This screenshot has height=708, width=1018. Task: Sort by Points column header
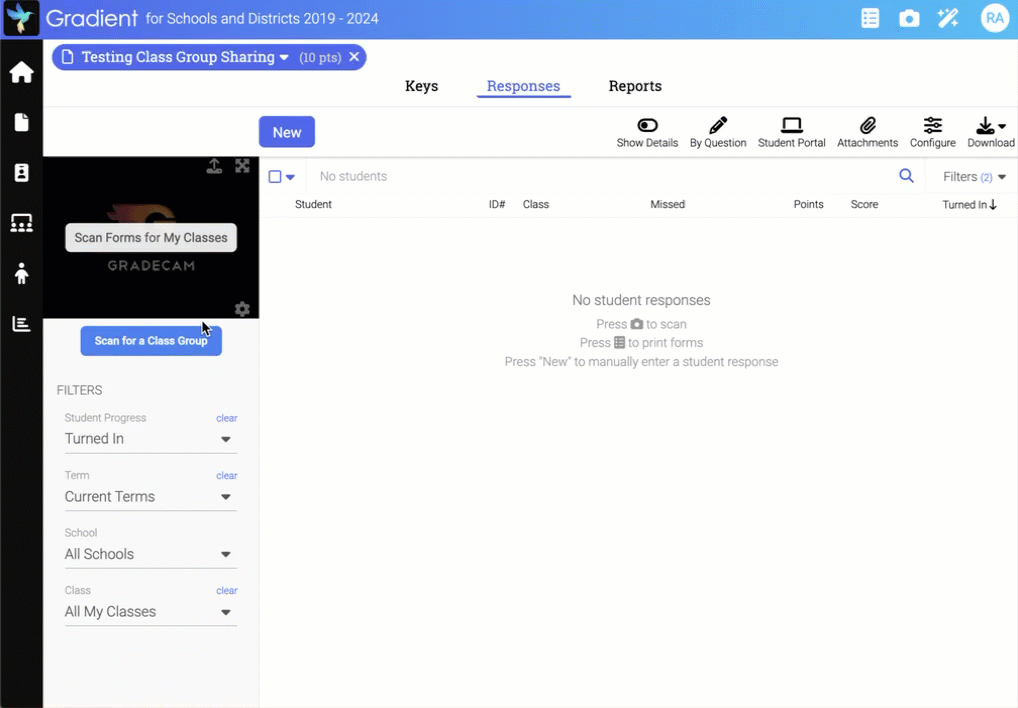pos(808,204)
